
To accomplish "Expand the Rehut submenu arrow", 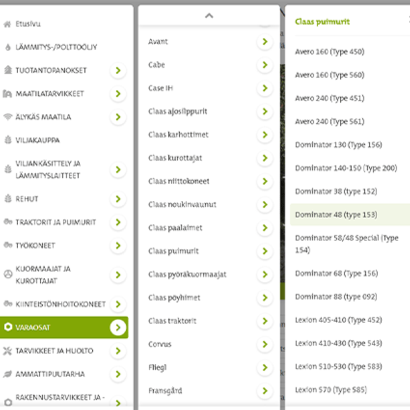I will pyautogui.click(x=118, y=199).
